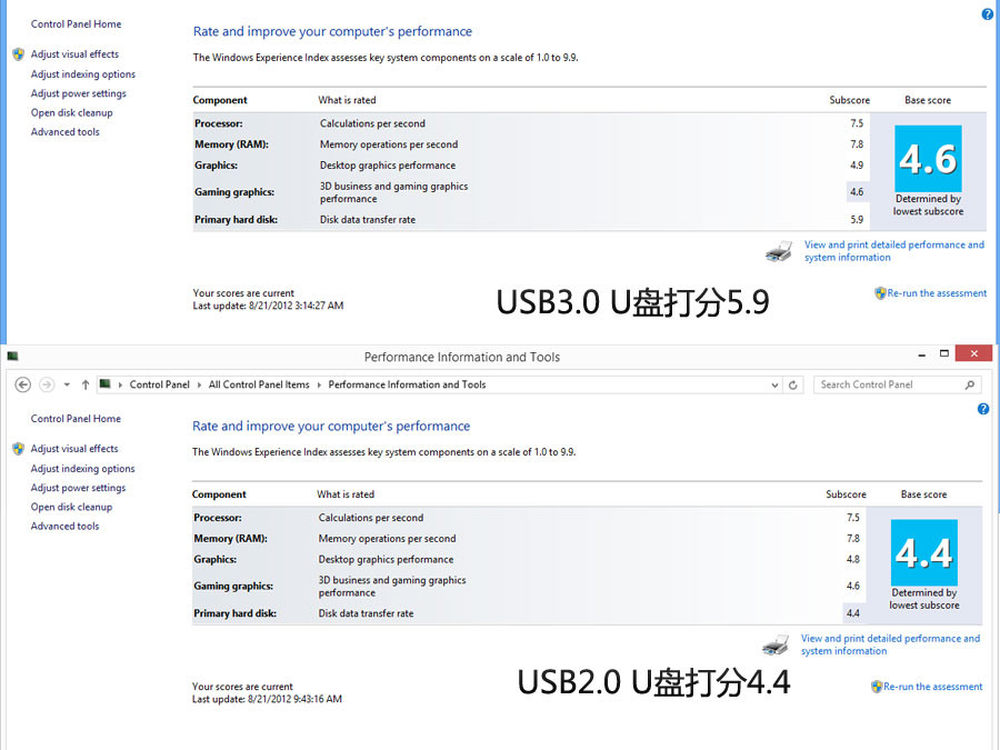
Task: Click Graphics subscore 4.9
Action: (x=857, y=165)
